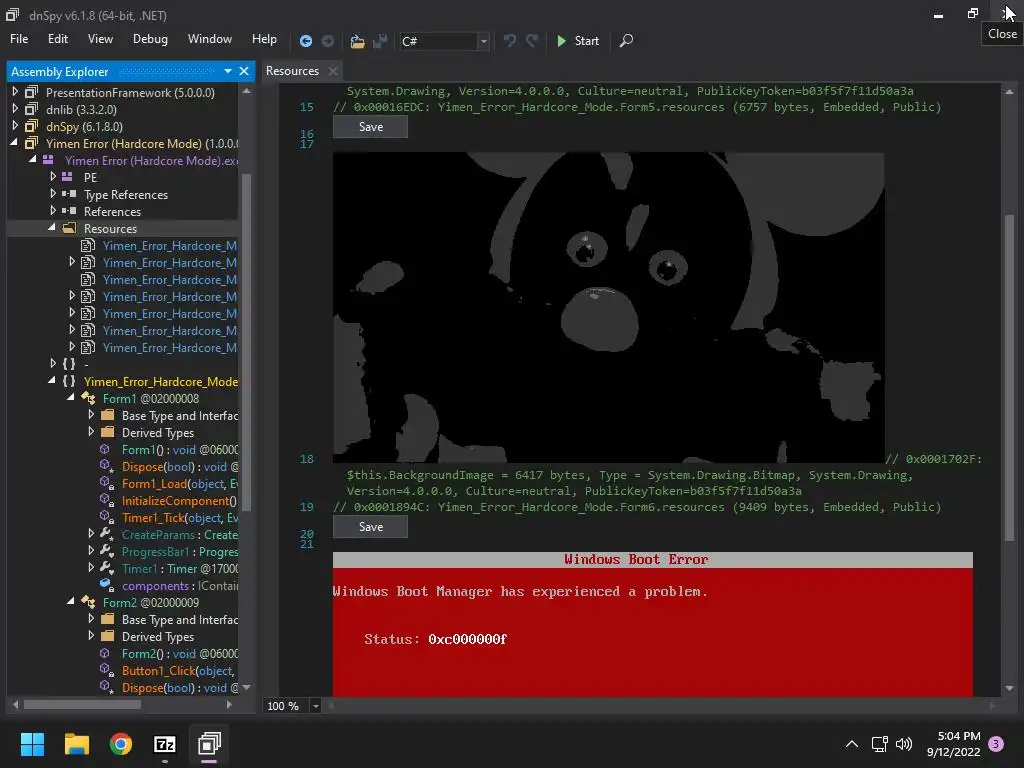
Task: Save the Form6 resources image
Action: (x=370, y=527)
